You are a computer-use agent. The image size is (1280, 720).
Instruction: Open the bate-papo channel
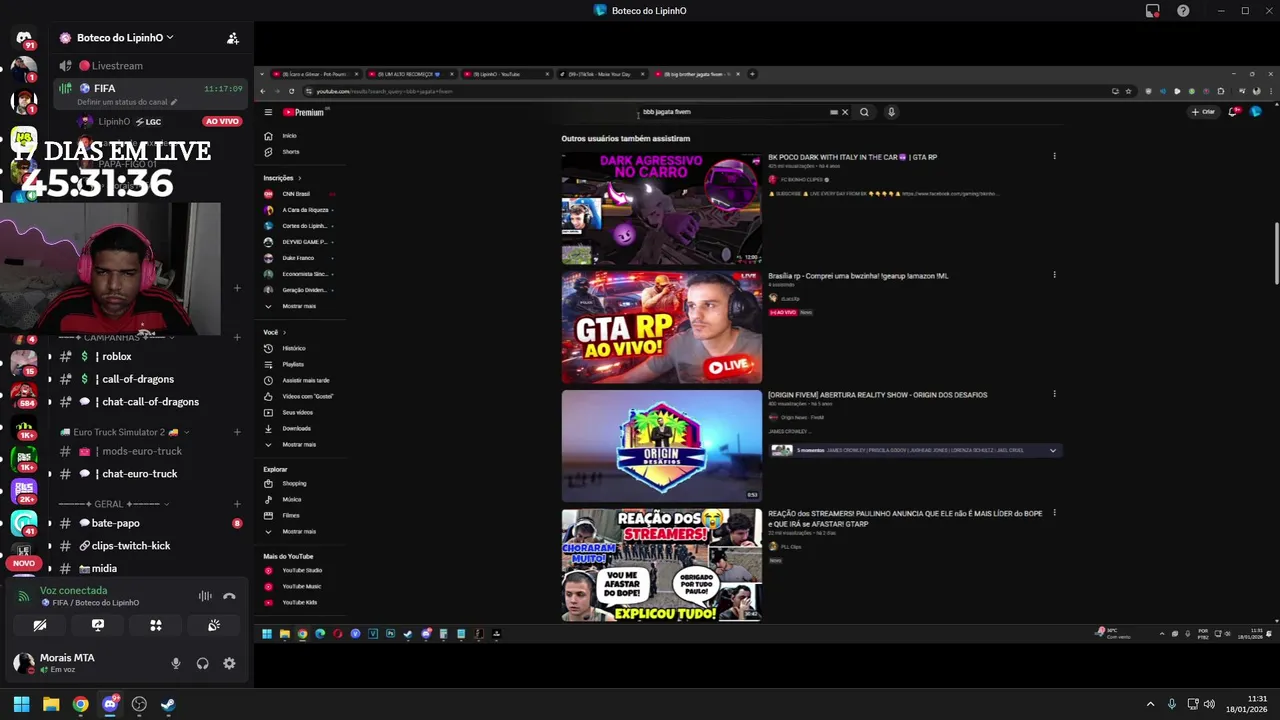[x=150, y=524]
